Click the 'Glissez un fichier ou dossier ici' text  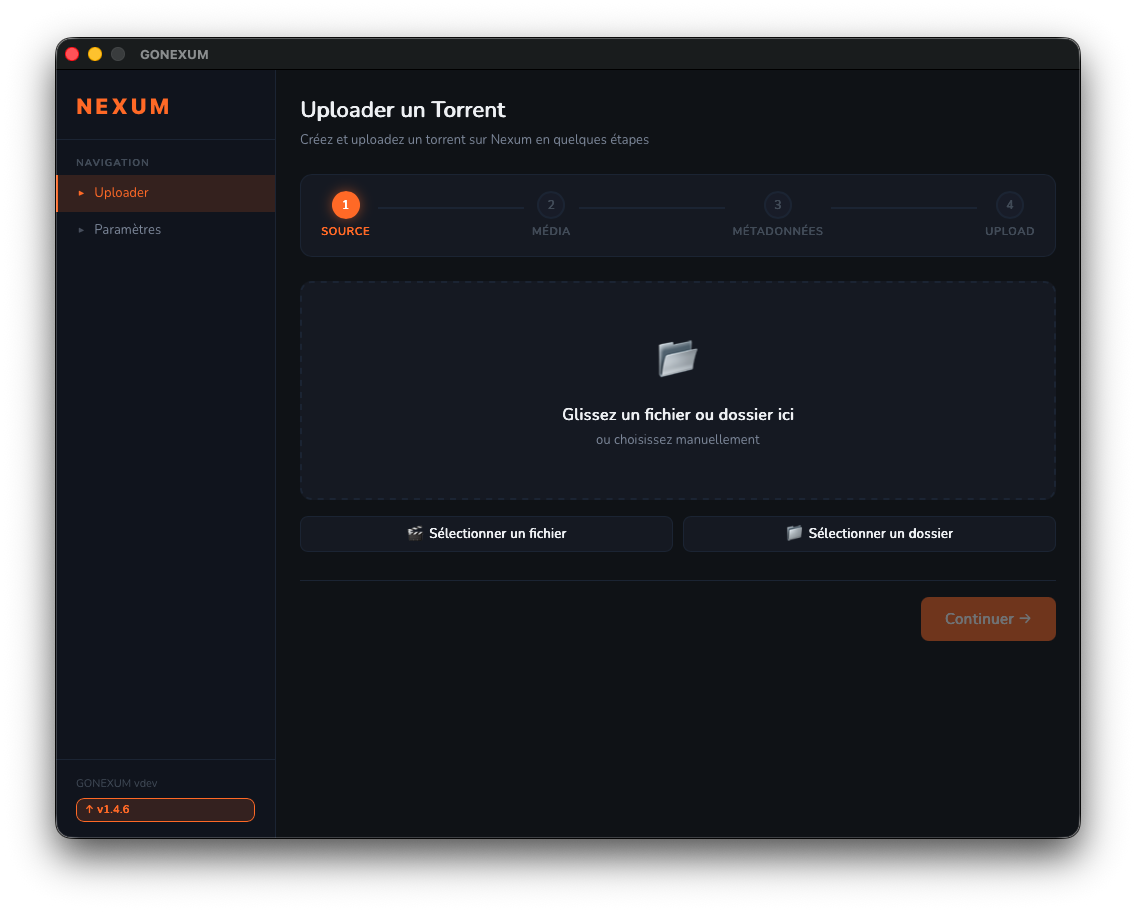(x=677, y=414)
